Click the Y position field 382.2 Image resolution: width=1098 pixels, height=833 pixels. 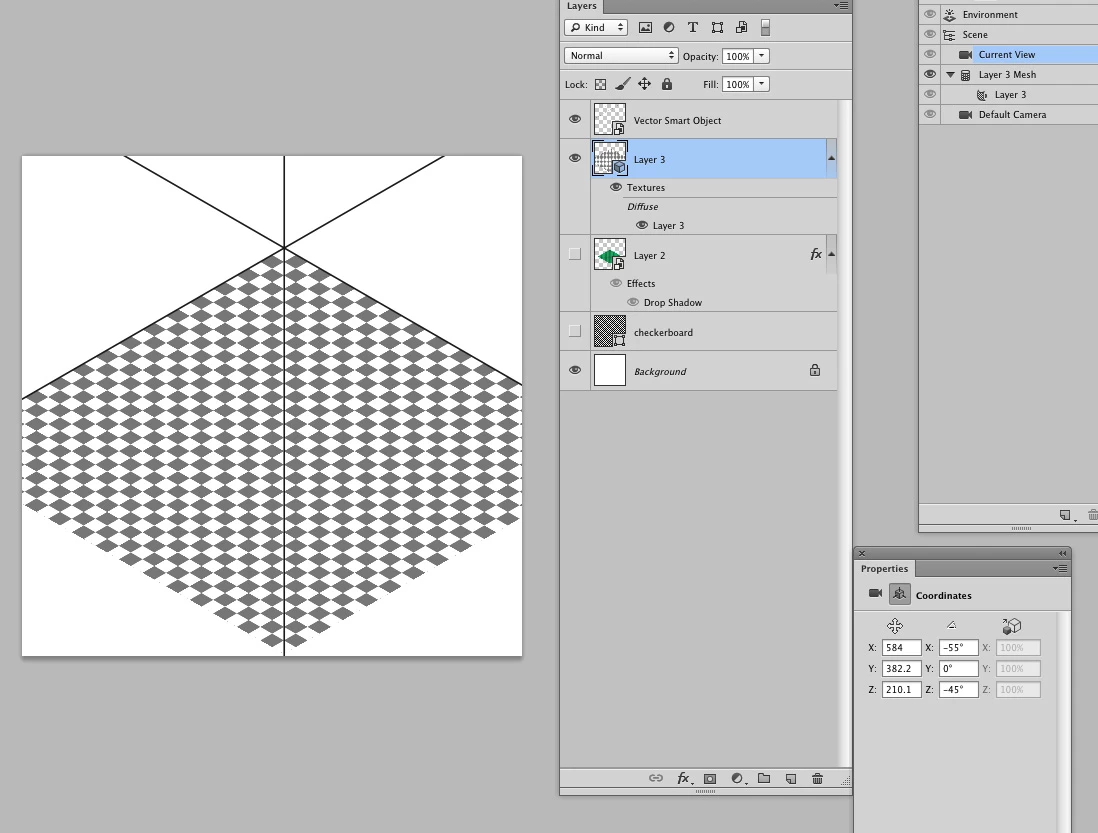(901, 668)
